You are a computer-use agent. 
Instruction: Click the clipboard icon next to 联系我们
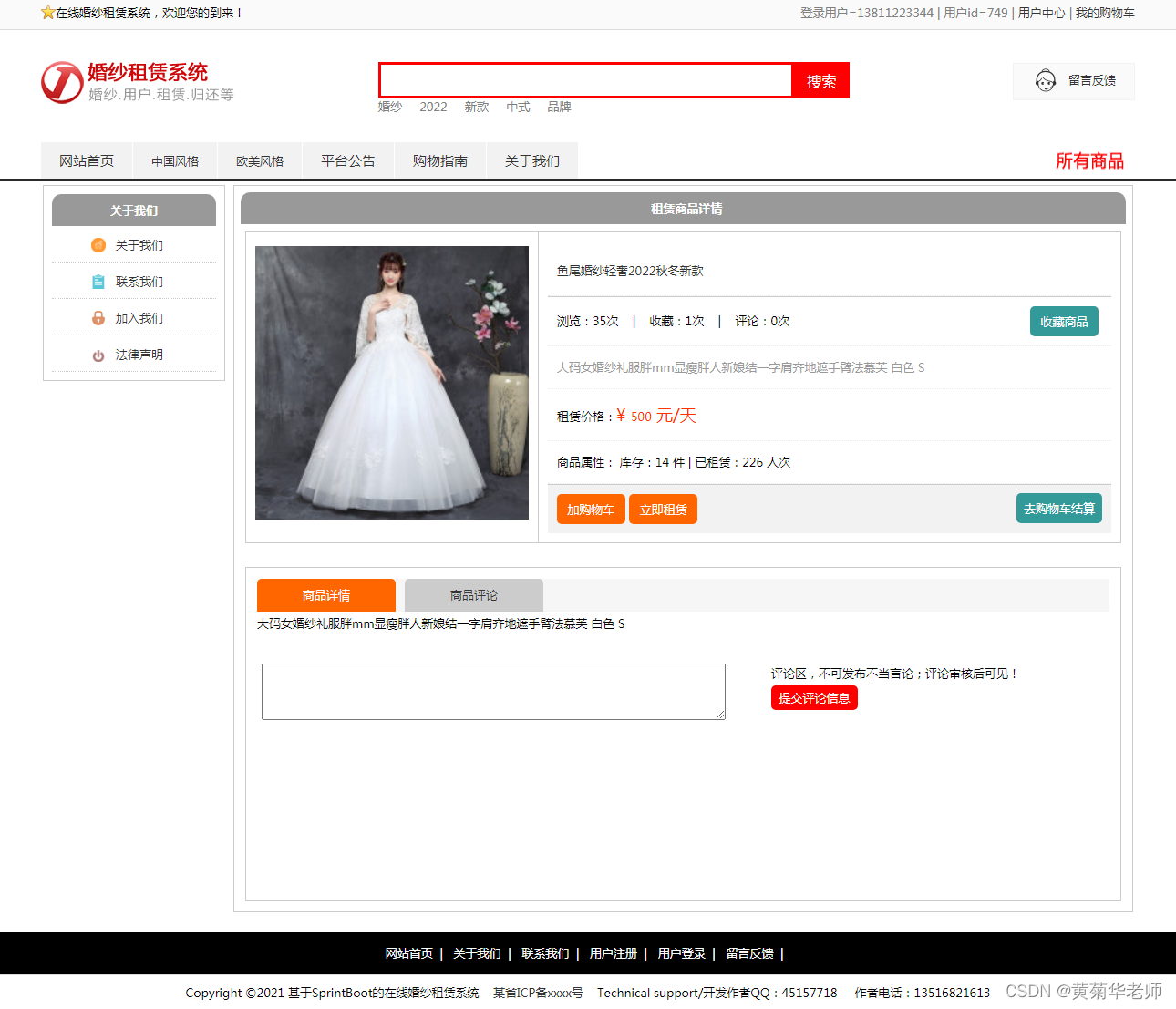click(98, 282)
